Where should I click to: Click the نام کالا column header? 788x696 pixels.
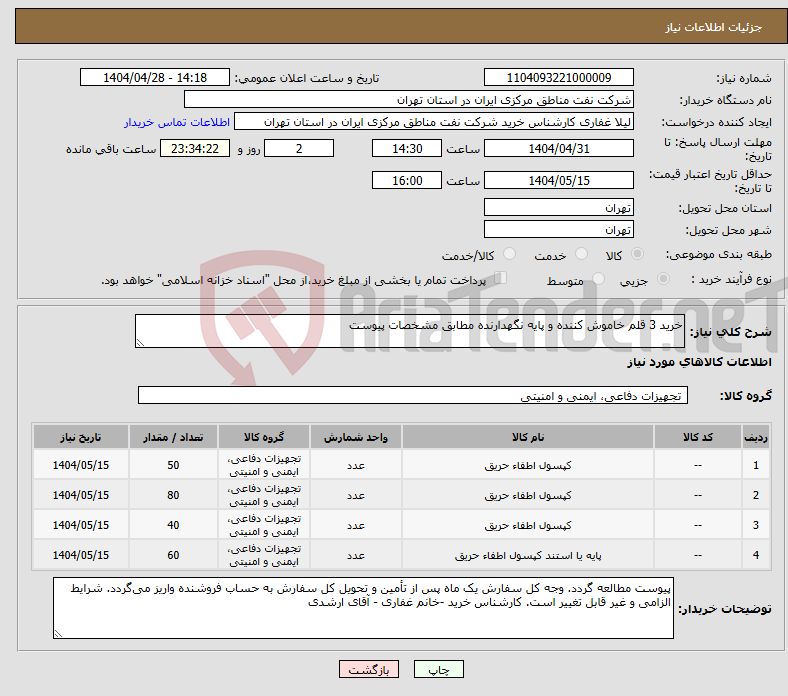(527, 438)
